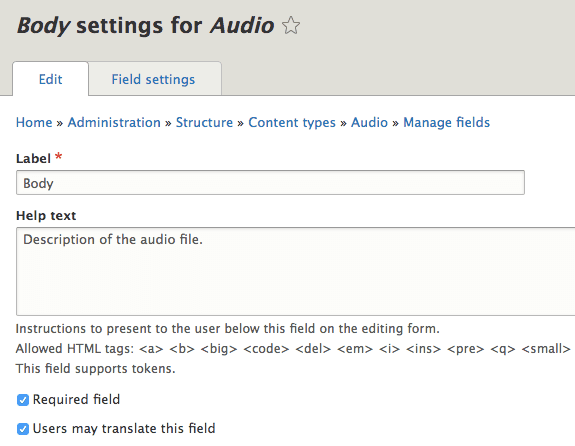Open the Field settings tab

(155, 79)
